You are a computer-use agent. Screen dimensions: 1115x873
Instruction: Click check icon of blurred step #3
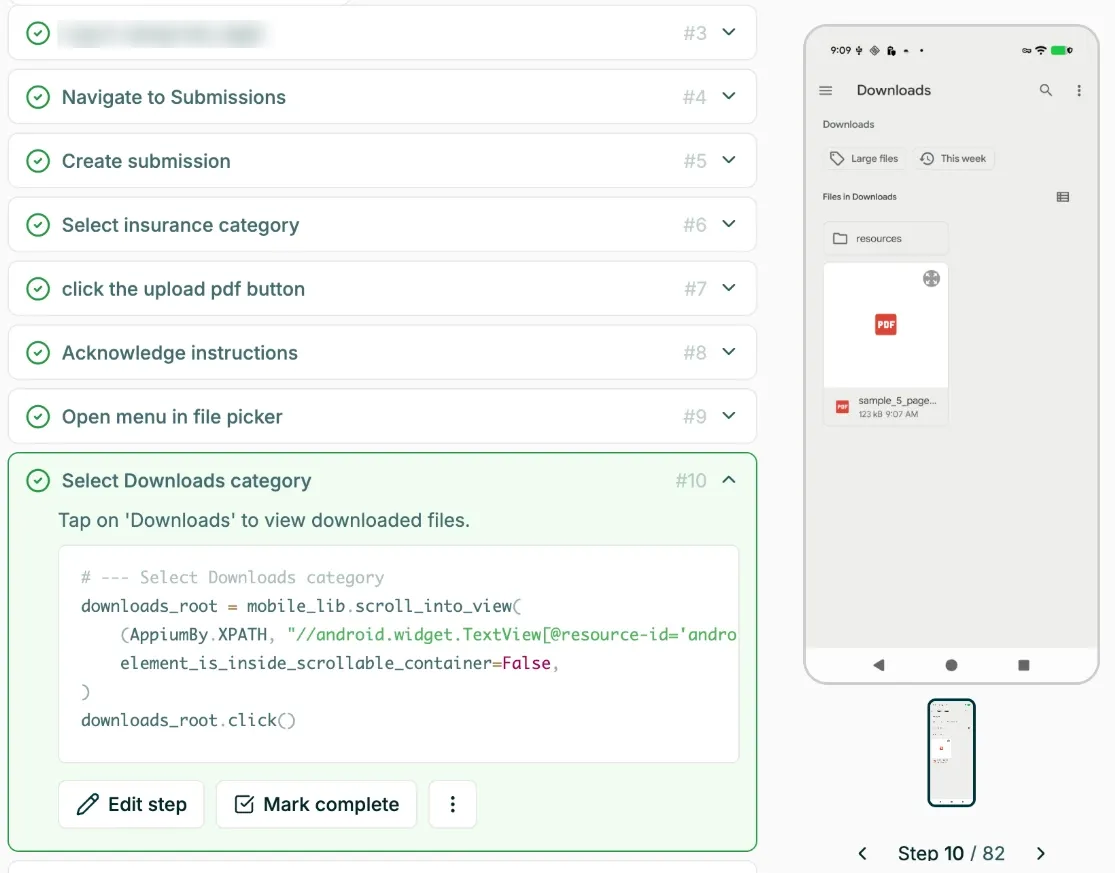(x=38, y=33)
